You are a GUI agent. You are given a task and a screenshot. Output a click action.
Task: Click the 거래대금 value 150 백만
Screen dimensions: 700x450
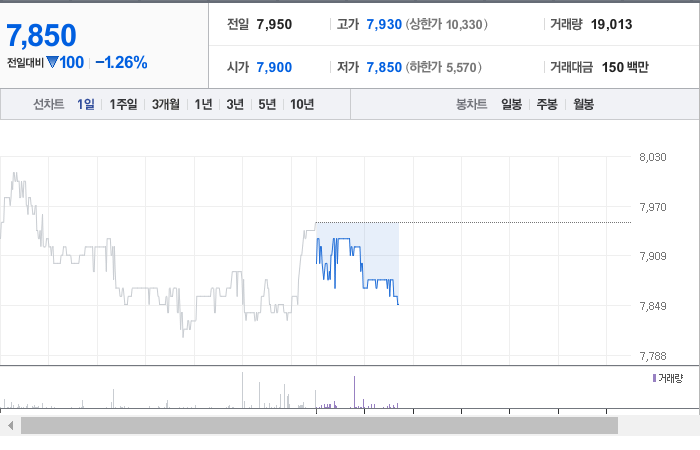[625, 67]
